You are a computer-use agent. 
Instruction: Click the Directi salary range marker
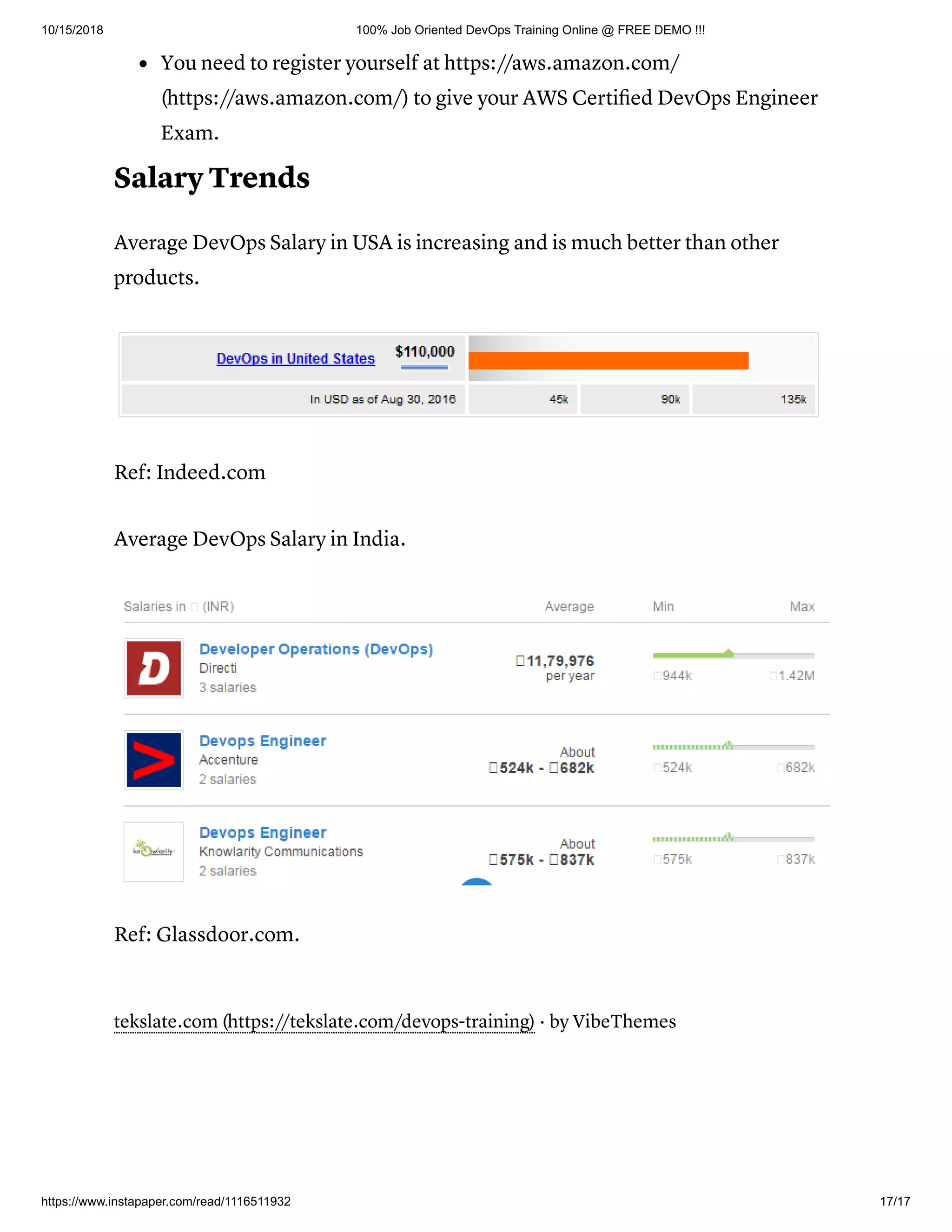coord(729,654)
